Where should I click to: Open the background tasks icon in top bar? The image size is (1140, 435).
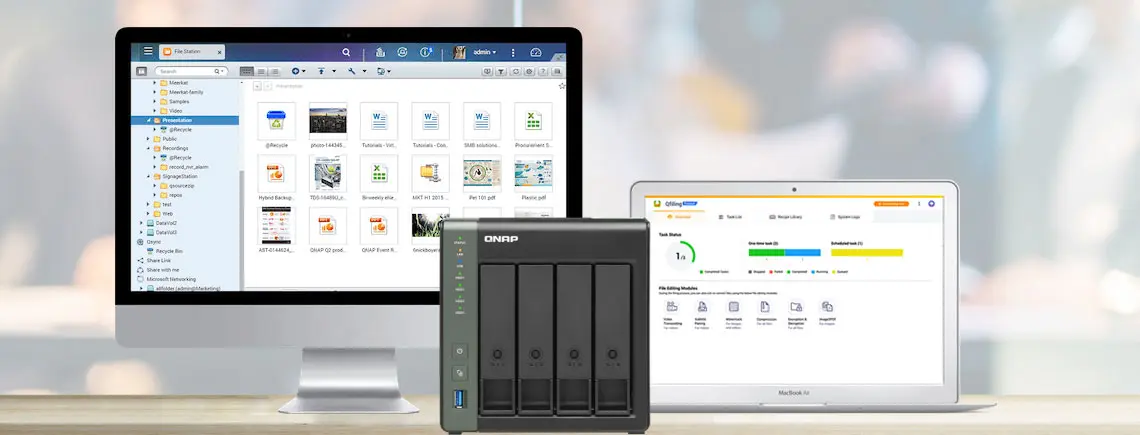380,52
